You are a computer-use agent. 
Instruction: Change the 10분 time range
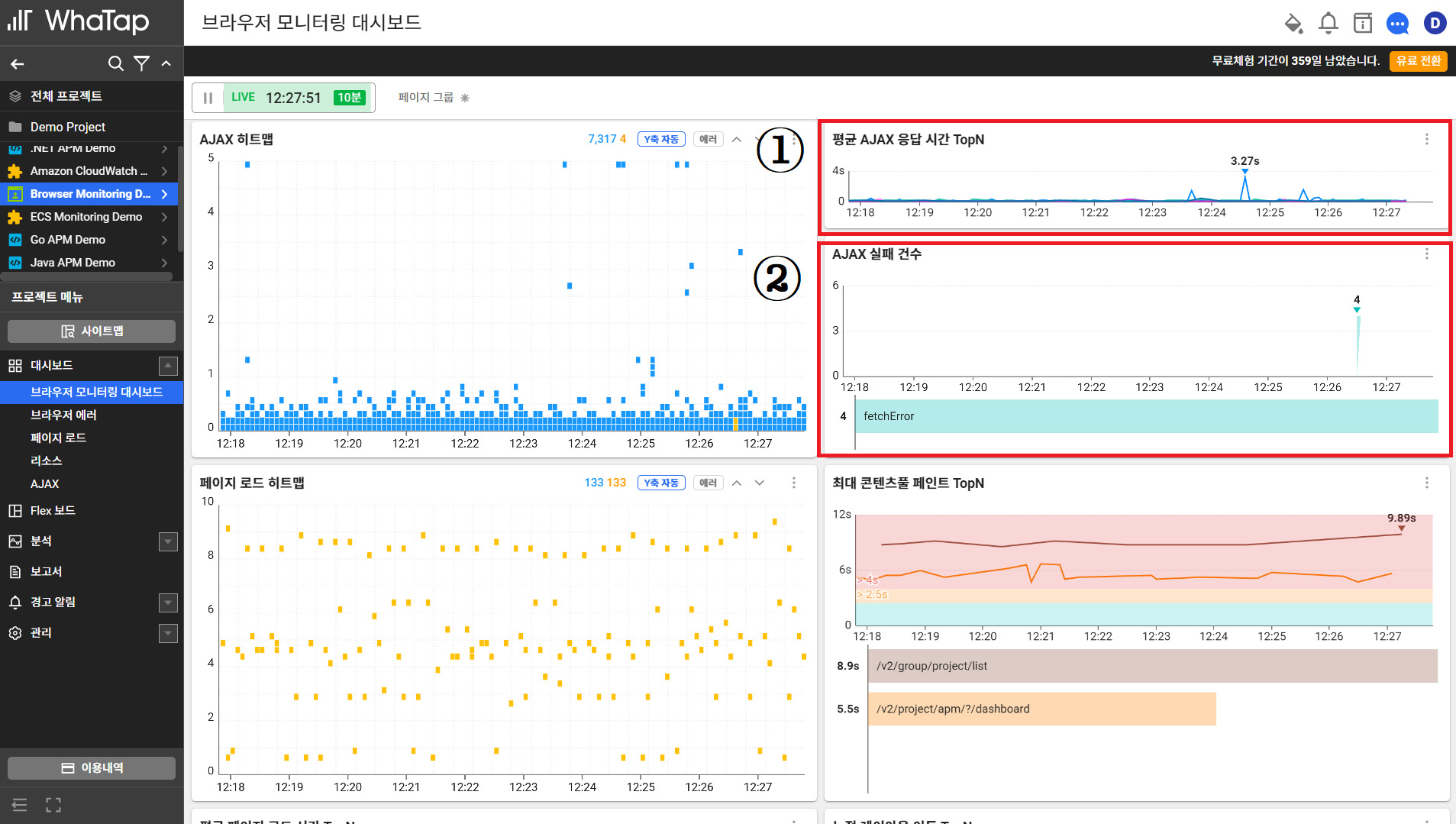(x=350, y=98)
